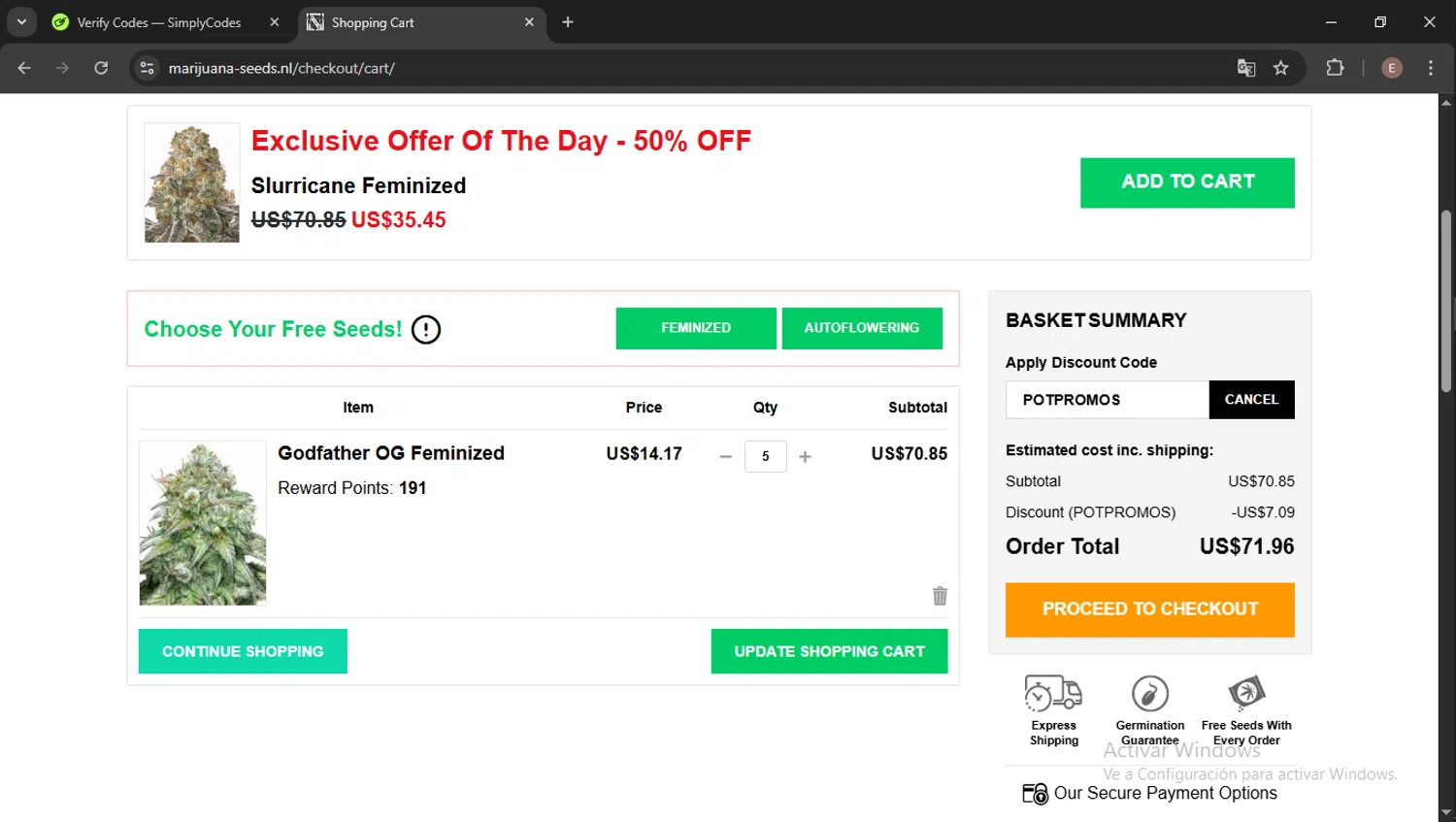The width and height of the screenshot is (1456, 822).
Task: Close the Shopping Cart tab
Action: click(x=529, y=22)
